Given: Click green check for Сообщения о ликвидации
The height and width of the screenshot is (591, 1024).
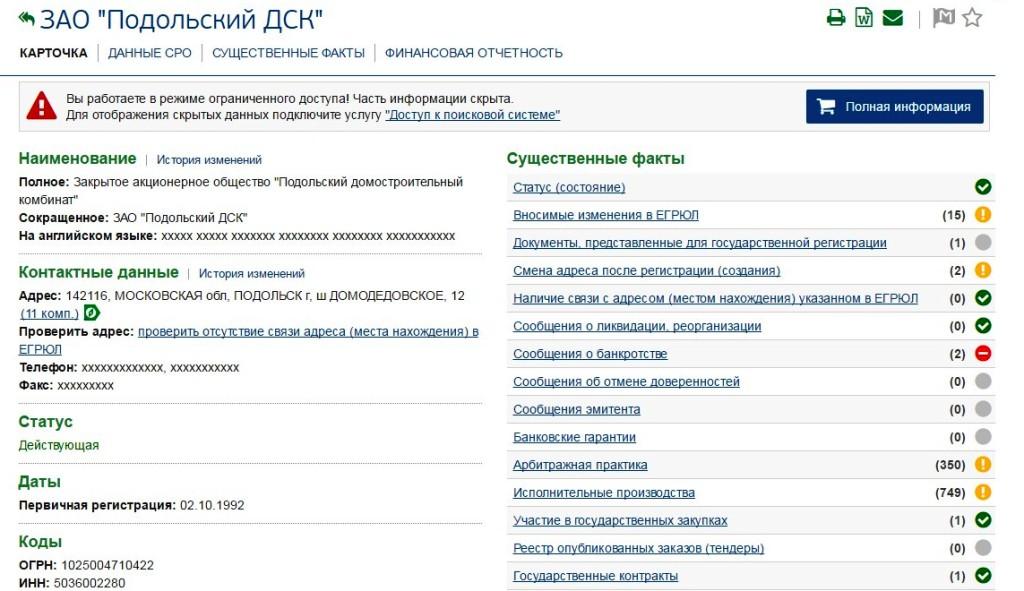Looking at the screenshot, I should tap(983, 325).
